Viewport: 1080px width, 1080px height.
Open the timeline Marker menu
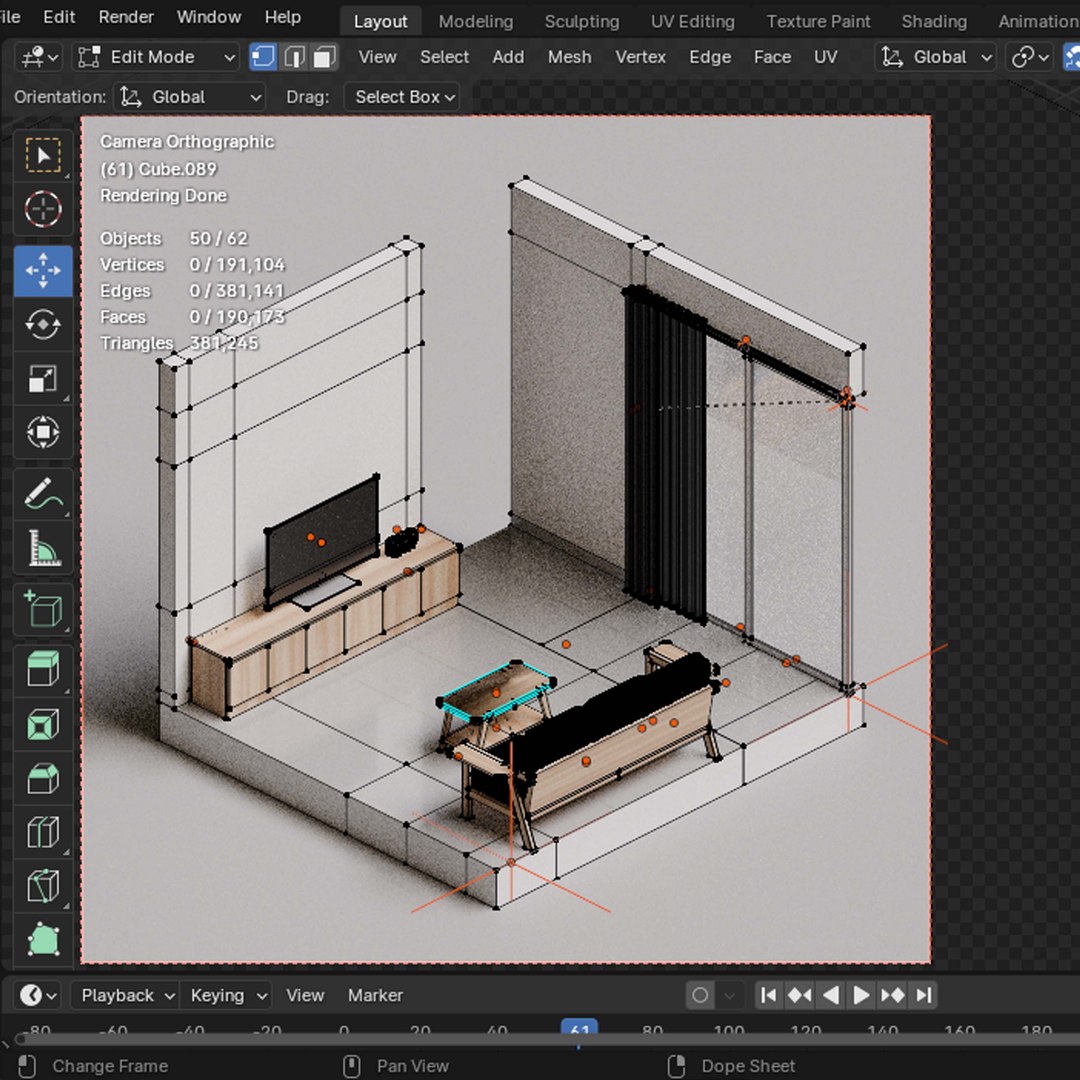[375, 995]
